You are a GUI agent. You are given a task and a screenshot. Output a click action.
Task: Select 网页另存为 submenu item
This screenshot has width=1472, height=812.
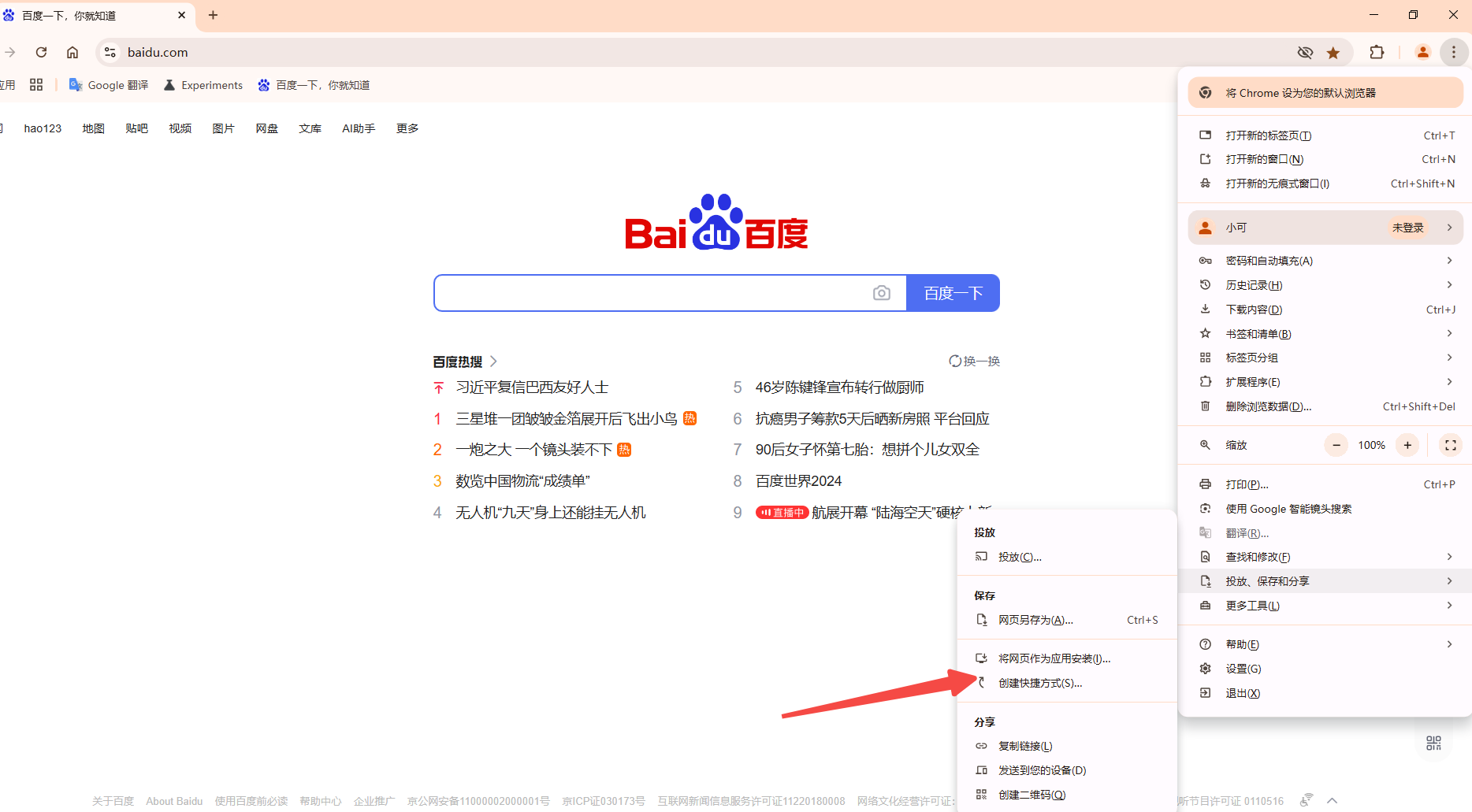click(x=1067, y=620)
